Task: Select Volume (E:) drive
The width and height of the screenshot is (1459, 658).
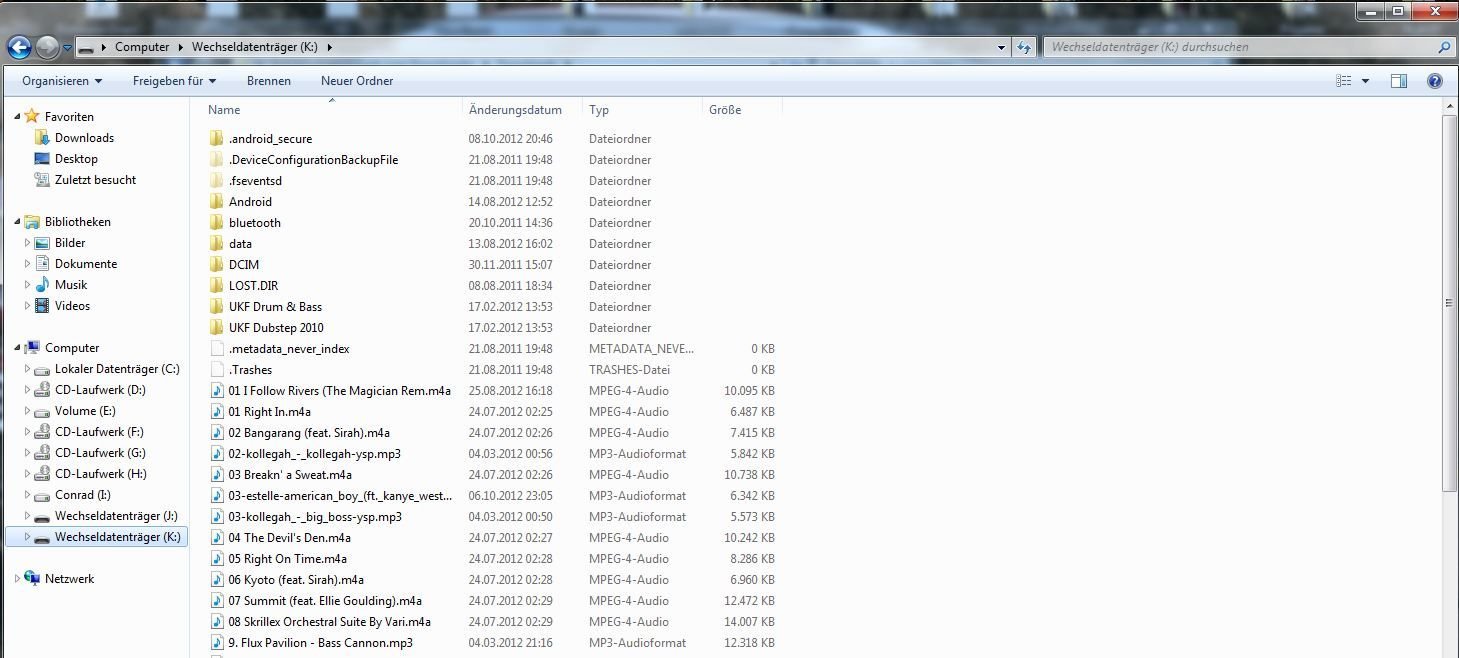Action: [x=85, y=411]
